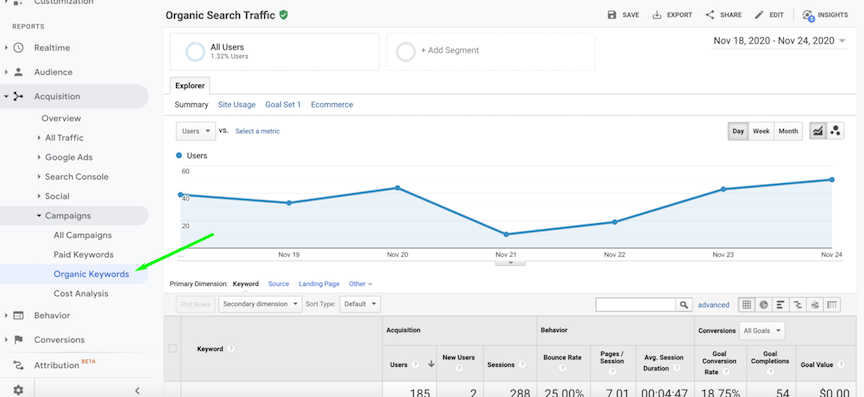
Task: Click help icon beside Goal Value
Action: pos(841,364)
